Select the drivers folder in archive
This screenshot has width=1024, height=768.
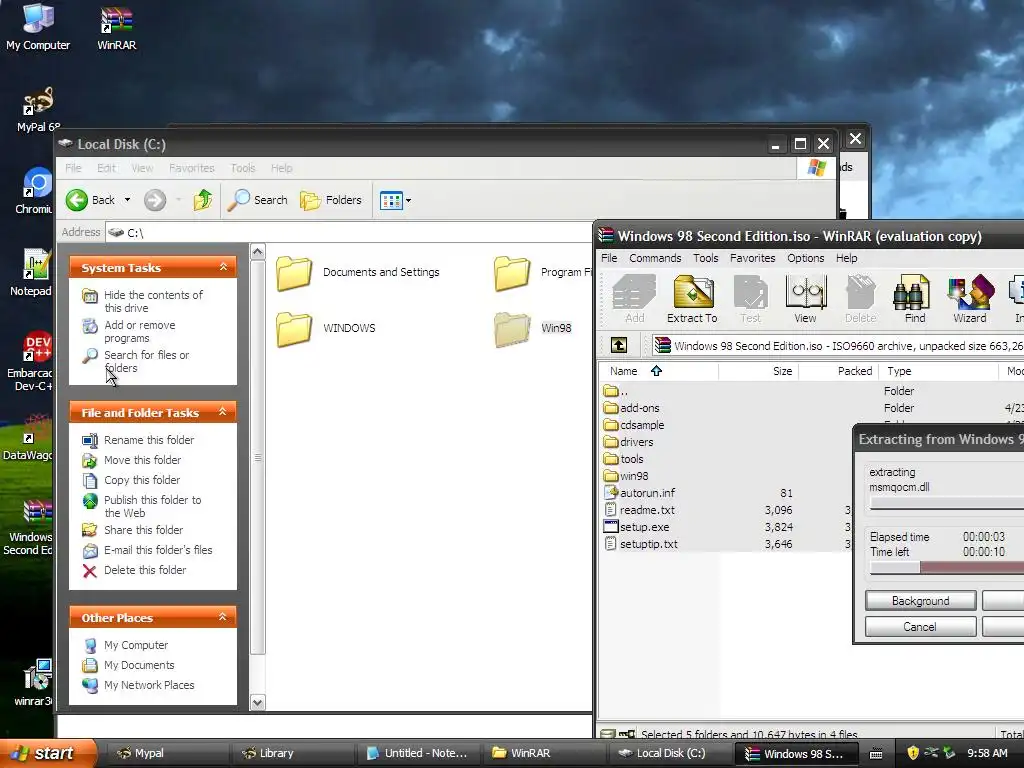(x=629, y=442)
